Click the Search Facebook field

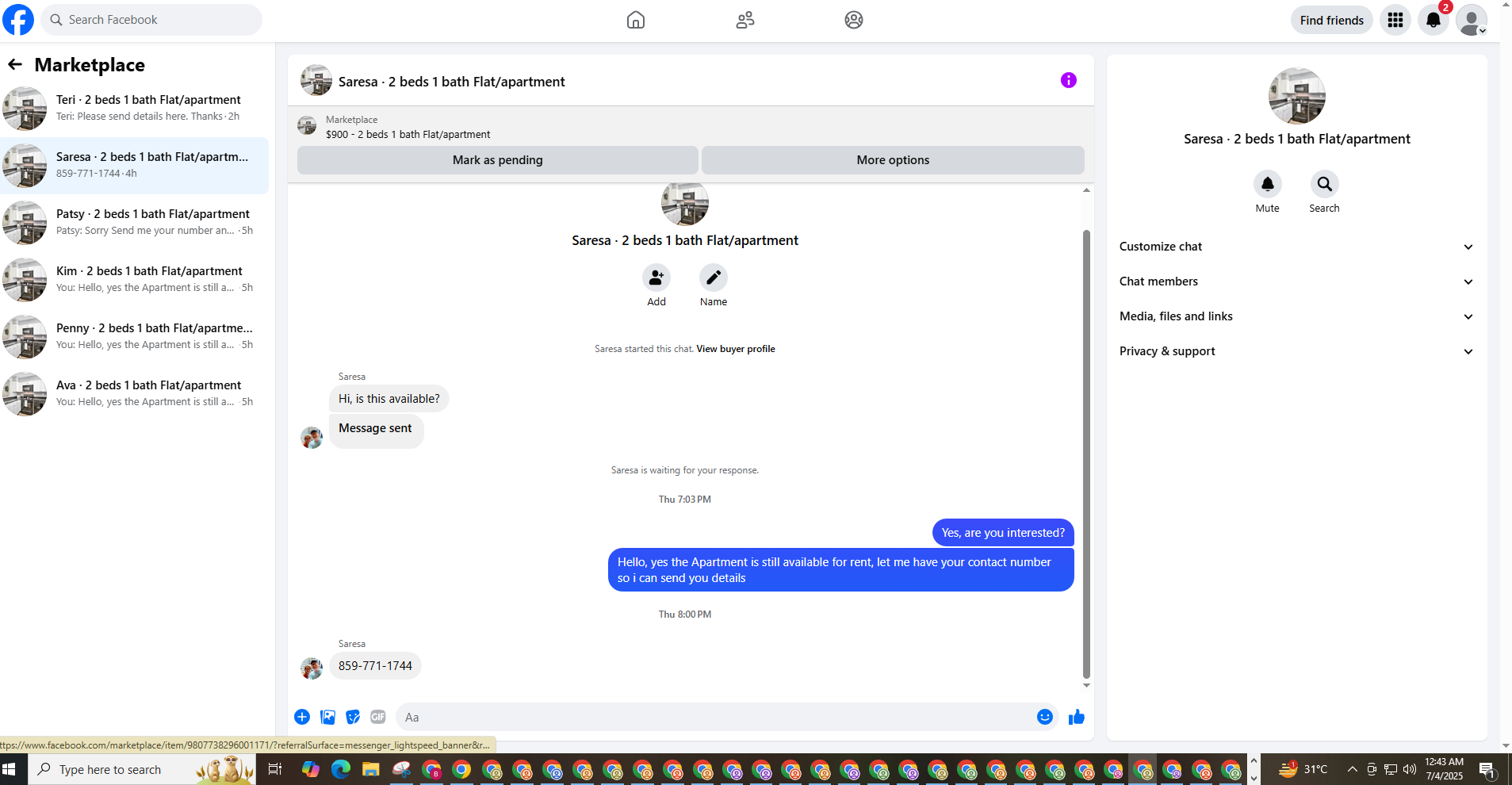click(x=151, y=20)
